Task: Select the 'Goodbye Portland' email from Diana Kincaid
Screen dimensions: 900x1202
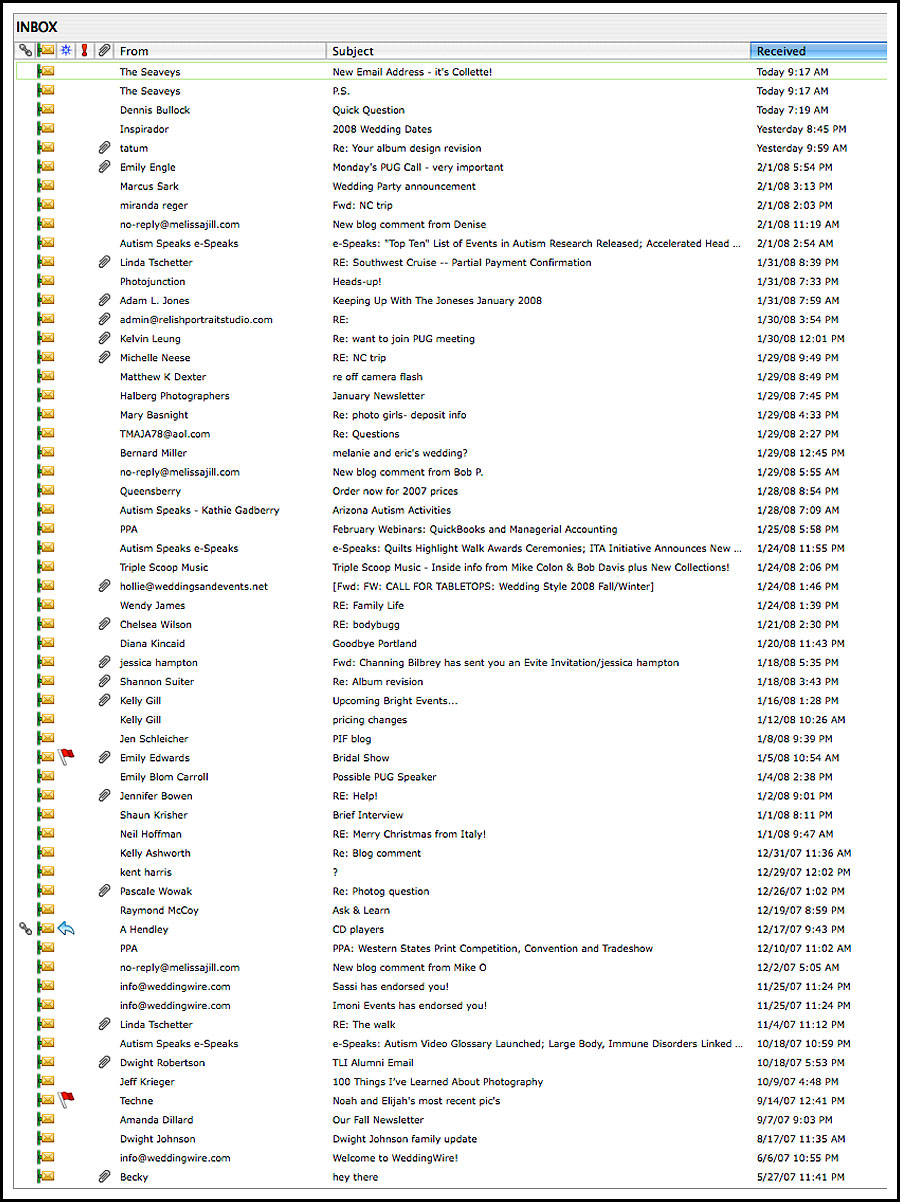Action: coord(374,643)
